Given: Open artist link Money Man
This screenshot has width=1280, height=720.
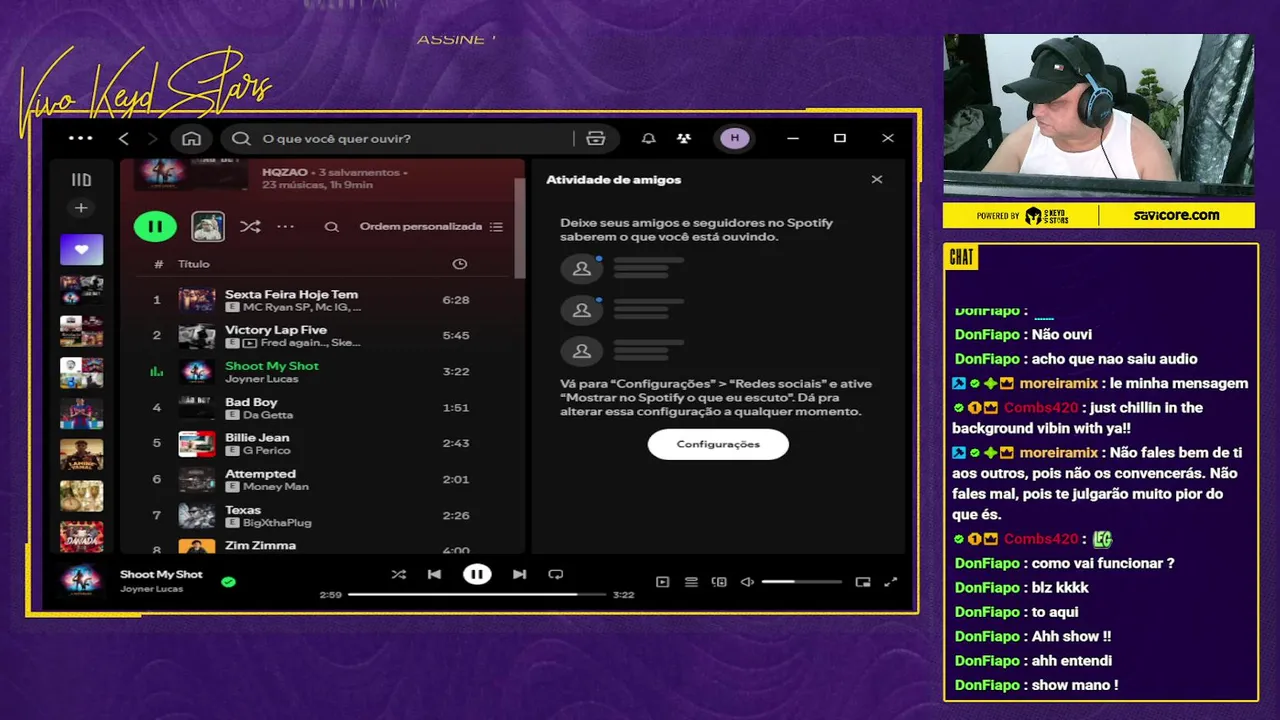Looking at the screenshot, I should [276, 487].
